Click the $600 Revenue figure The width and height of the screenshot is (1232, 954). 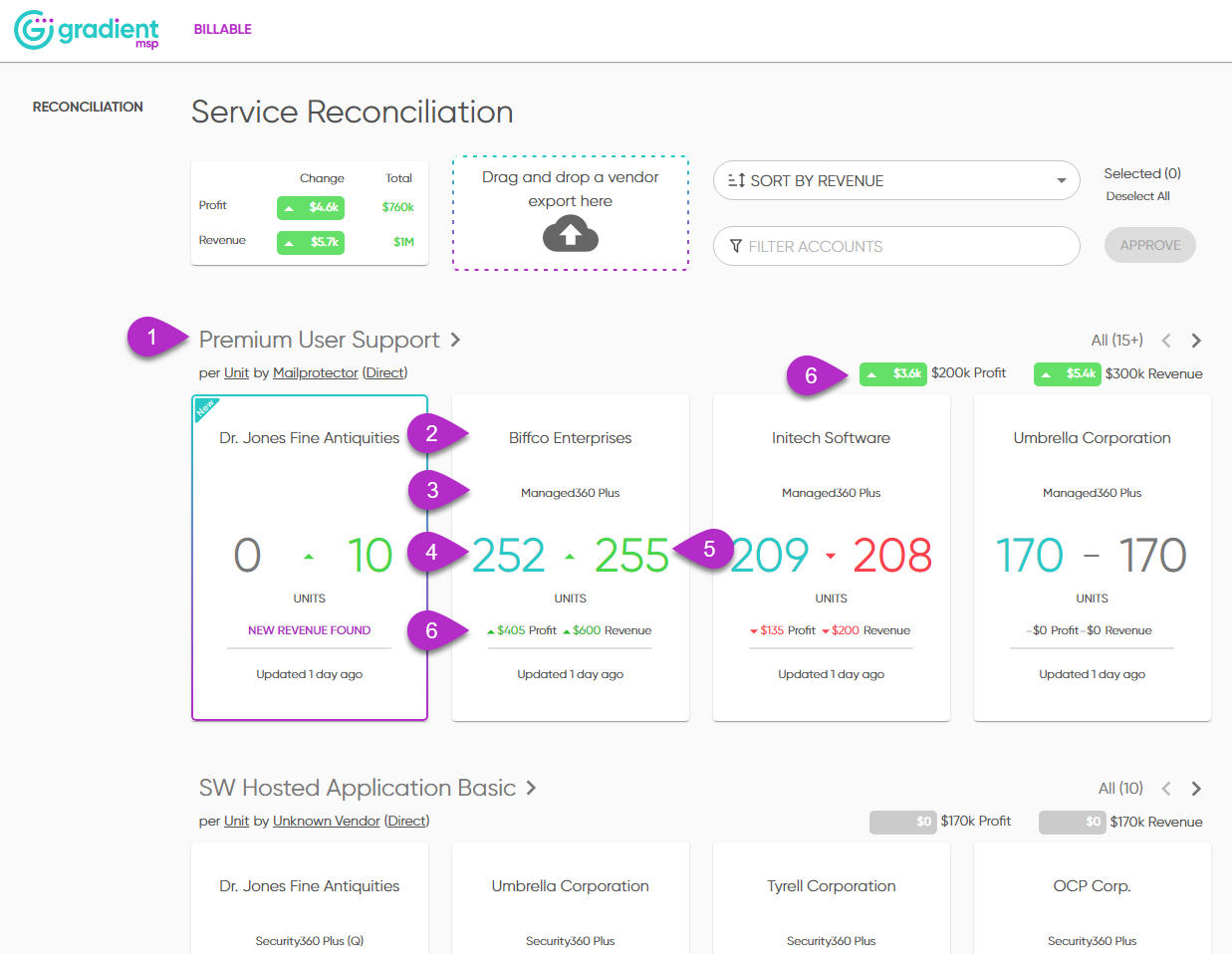click(607, 630)
